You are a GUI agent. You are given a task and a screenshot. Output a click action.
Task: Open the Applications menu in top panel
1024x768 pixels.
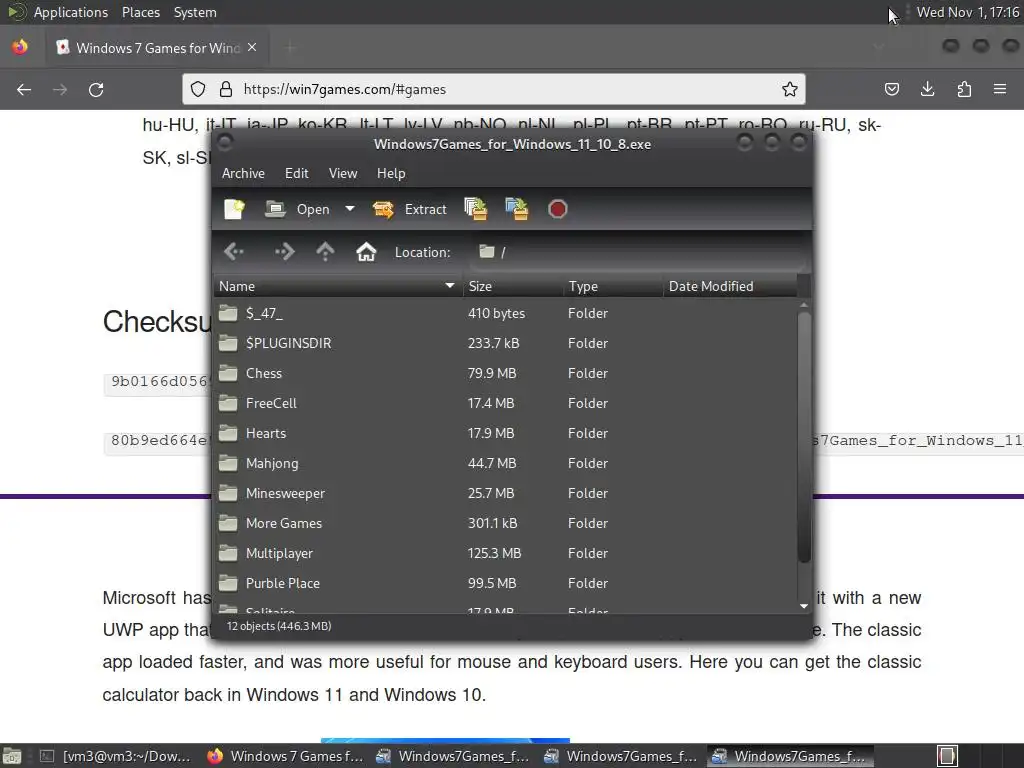[71, 12]
